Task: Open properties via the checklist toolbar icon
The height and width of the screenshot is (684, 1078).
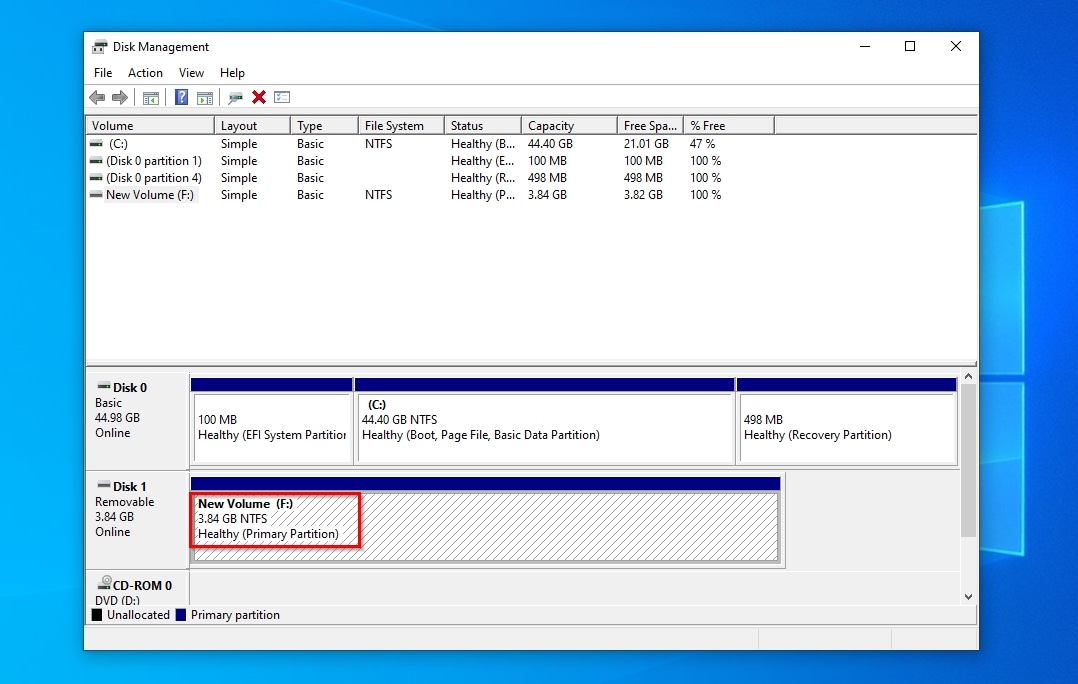Action: [x=282, y=98]
